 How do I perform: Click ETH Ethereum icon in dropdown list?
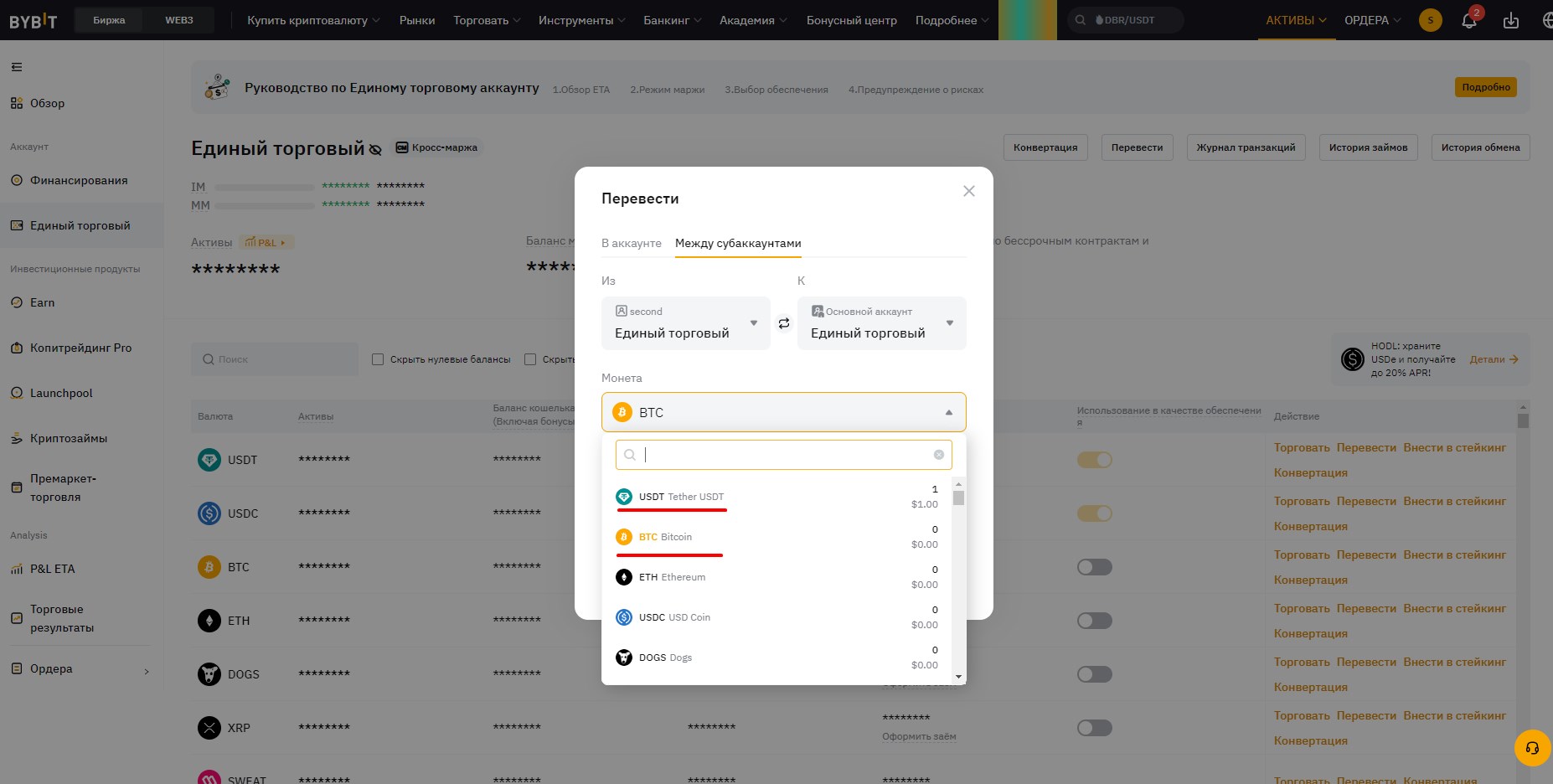(x=624, y=577)
